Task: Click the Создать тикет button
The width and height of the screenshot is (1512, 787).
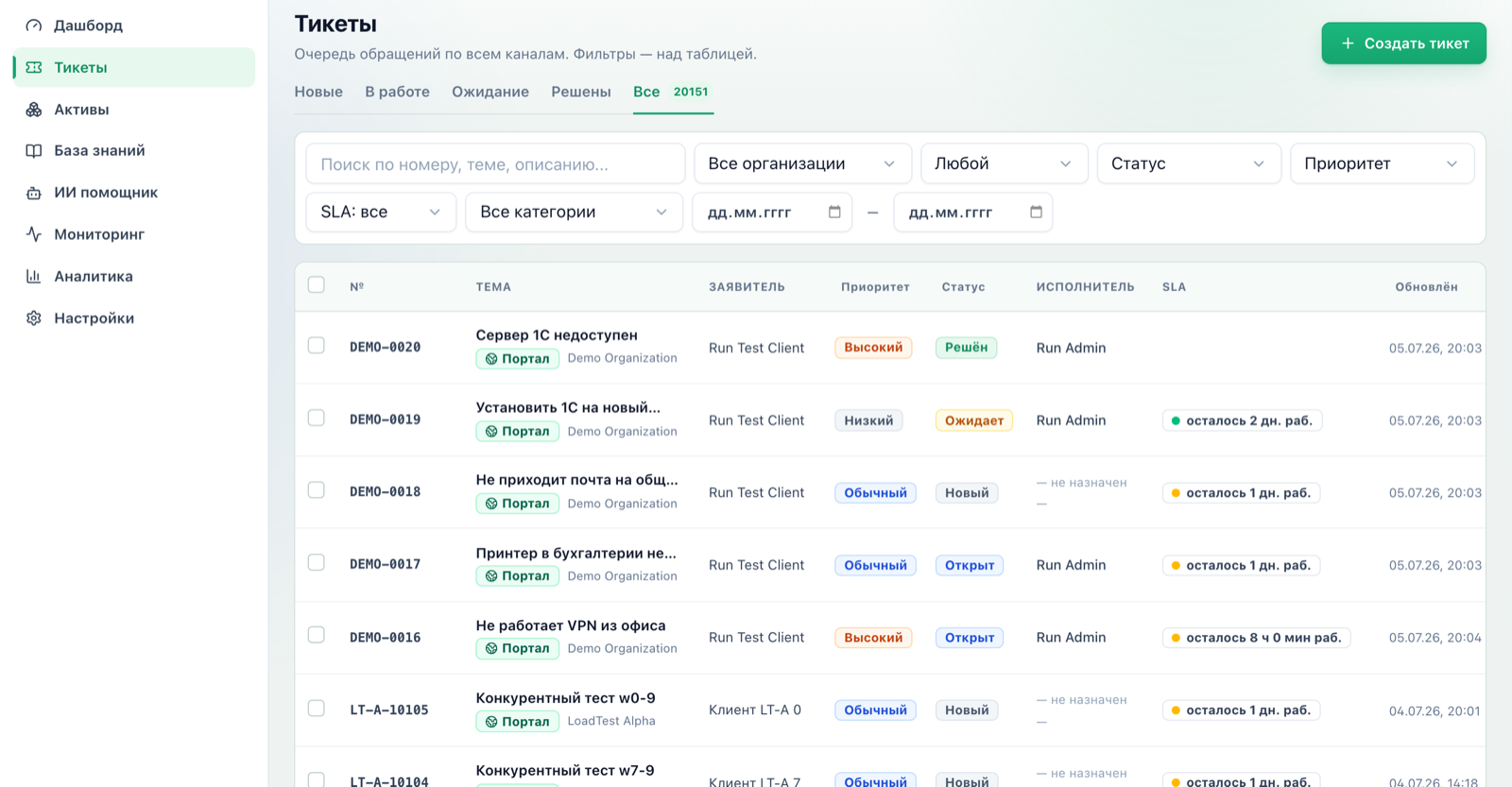Action: [1403, 43]
